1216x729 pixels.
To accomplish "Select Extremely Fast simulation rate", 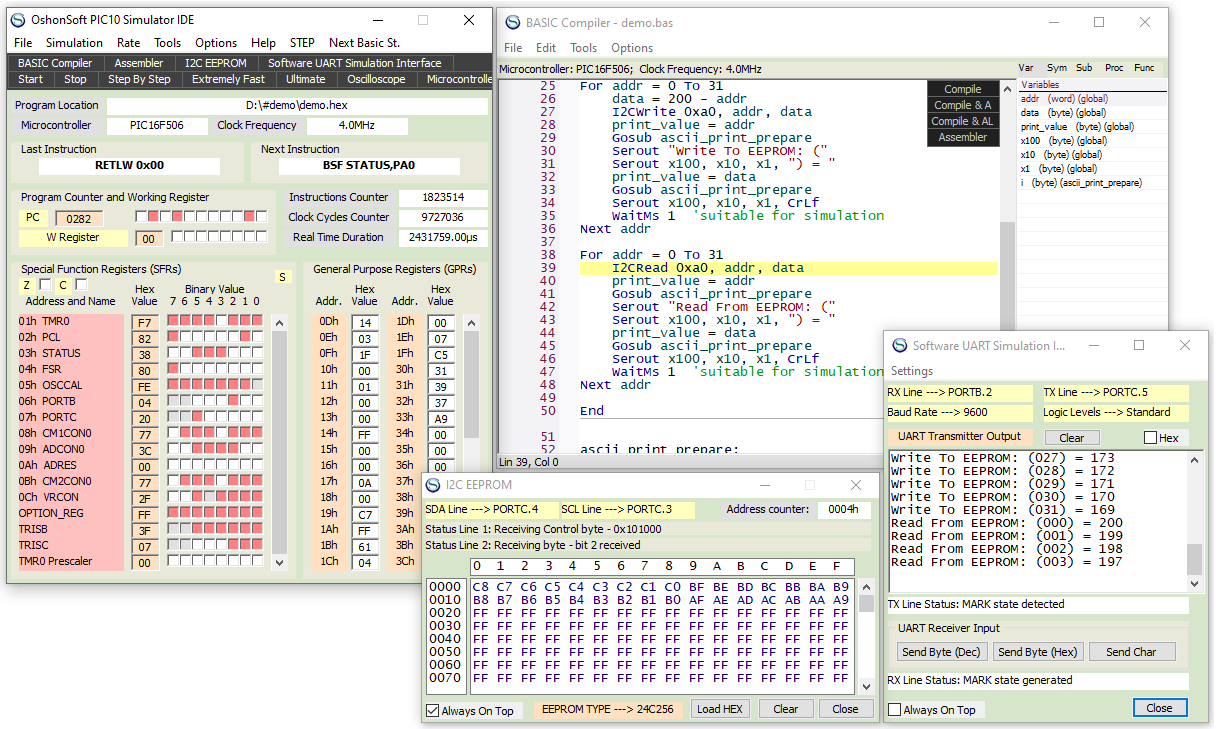I will [x=229, y=79].
